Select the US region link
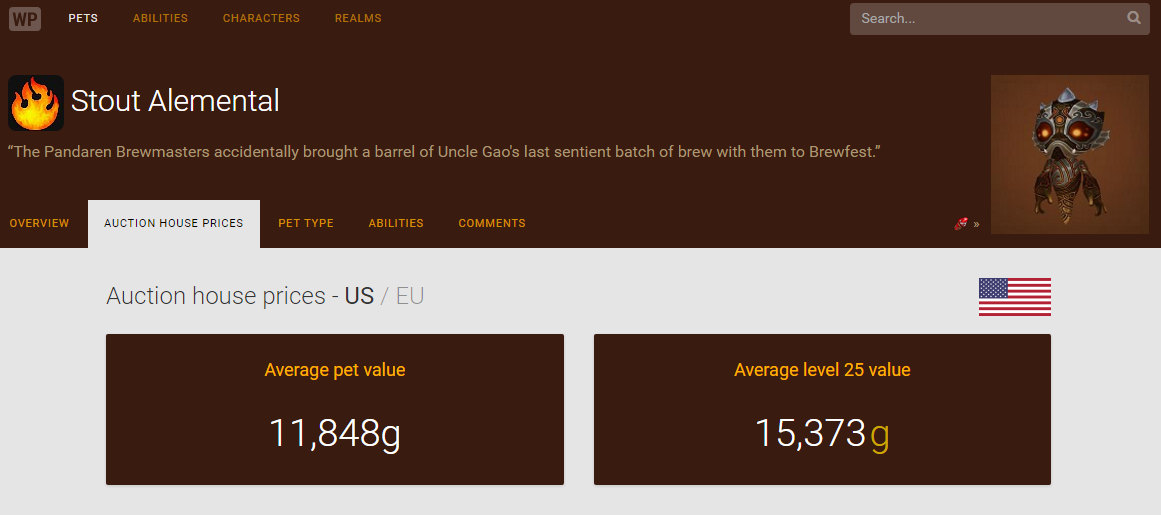1161x515 pixels. 359,296
